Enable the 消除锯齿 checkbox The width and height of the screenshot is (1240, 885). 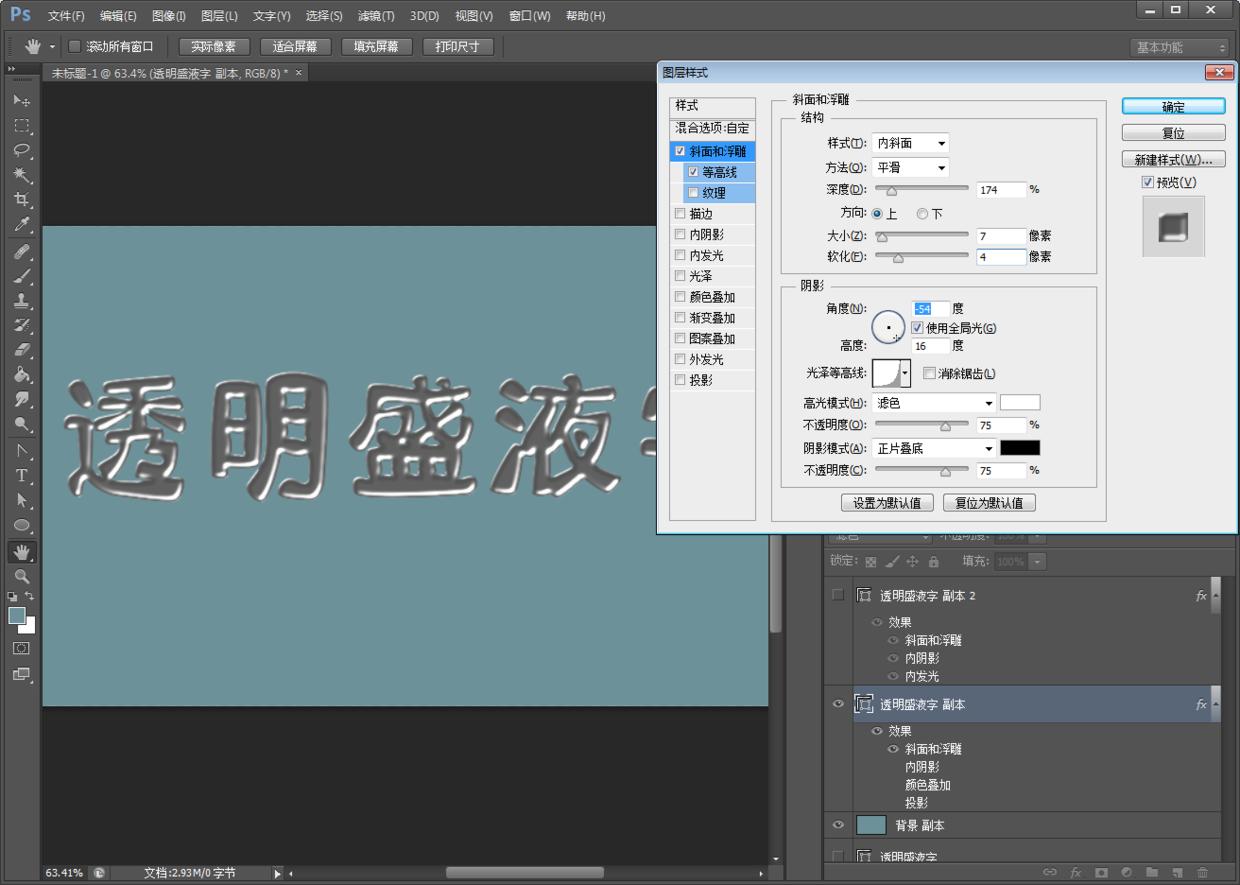[929, 372]
